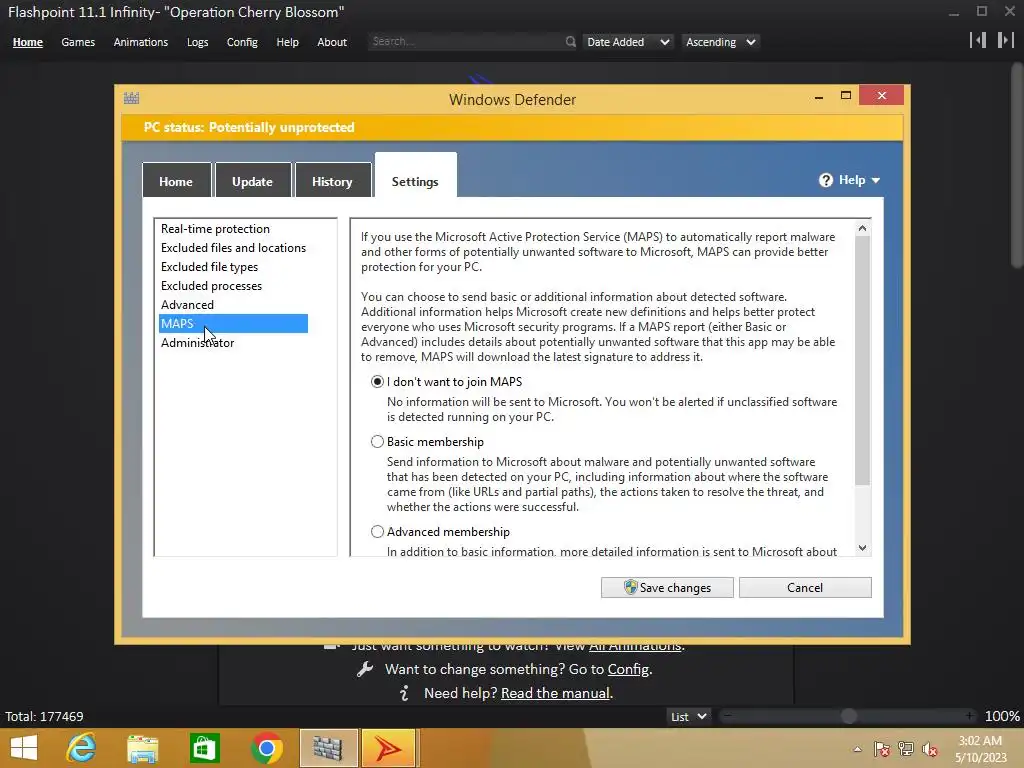The height and width of the screenshot is (768, 1024).
Task: Toggle Flashpoint left sidebar icon
Action: (978, 40)
